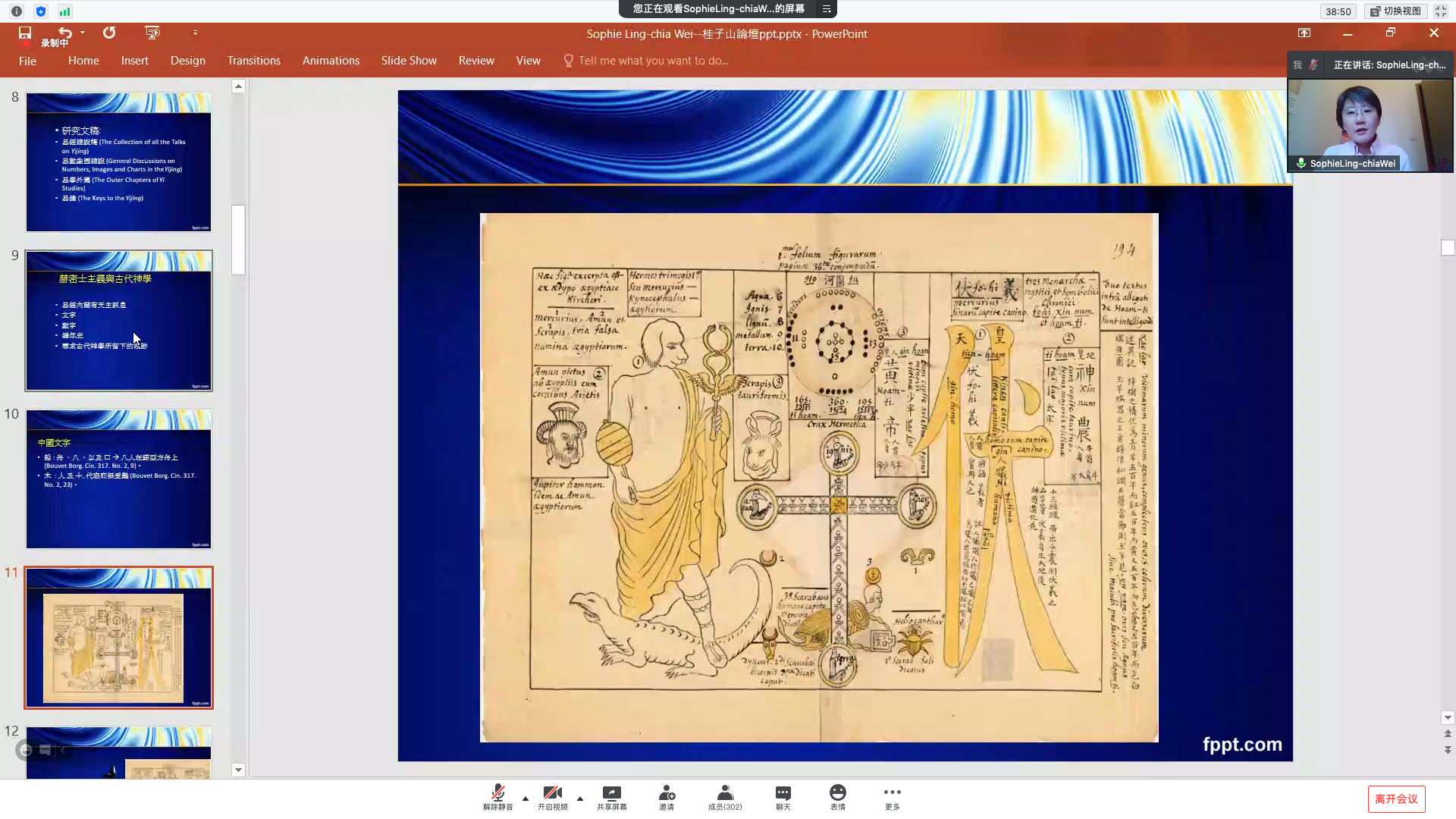
Task: Go to next slide double-arrow
Action: tap(1448, 749)
